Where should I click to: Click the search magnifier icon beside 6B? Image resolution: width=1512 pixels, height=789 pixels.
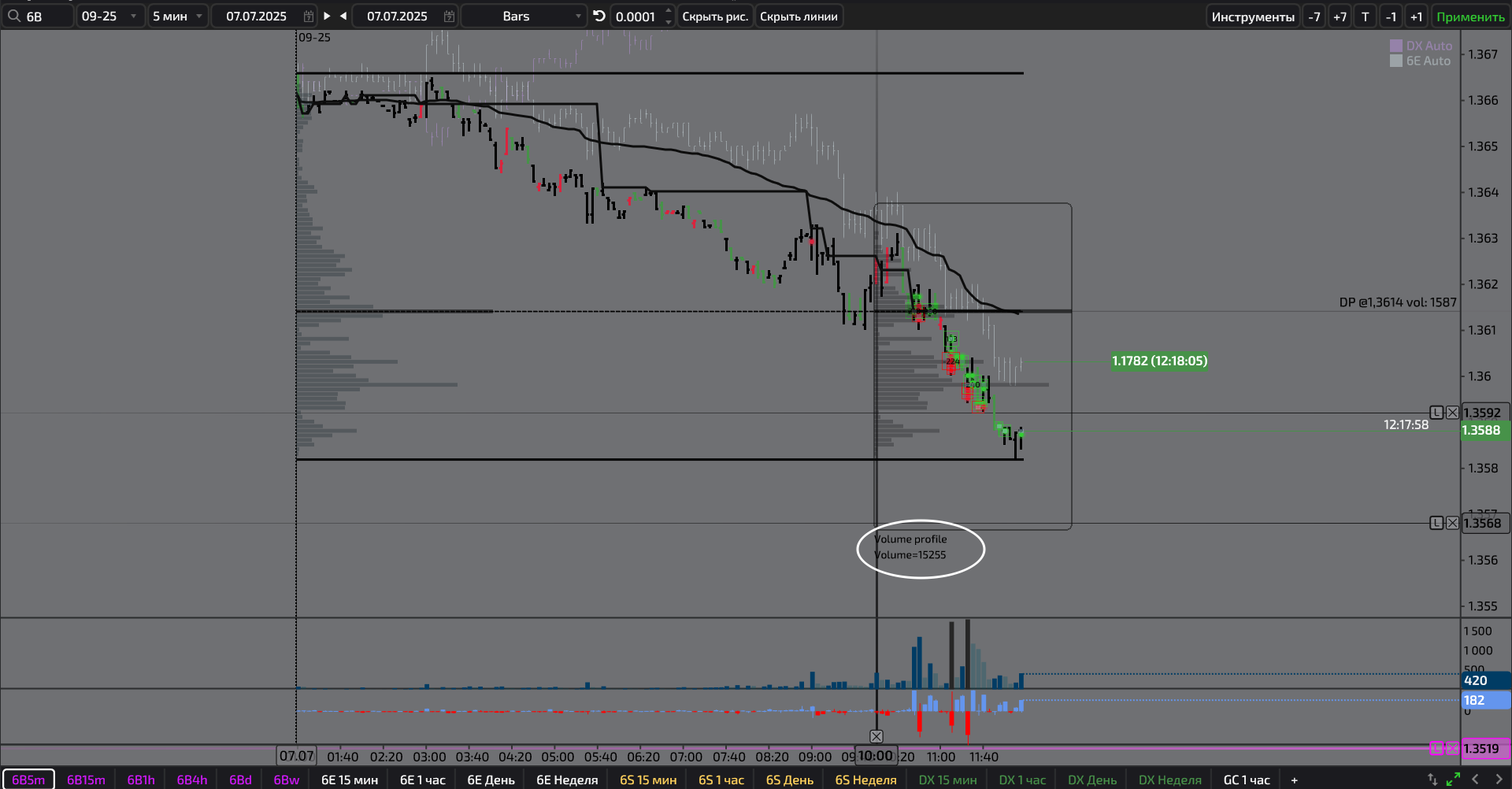(13, 16)
